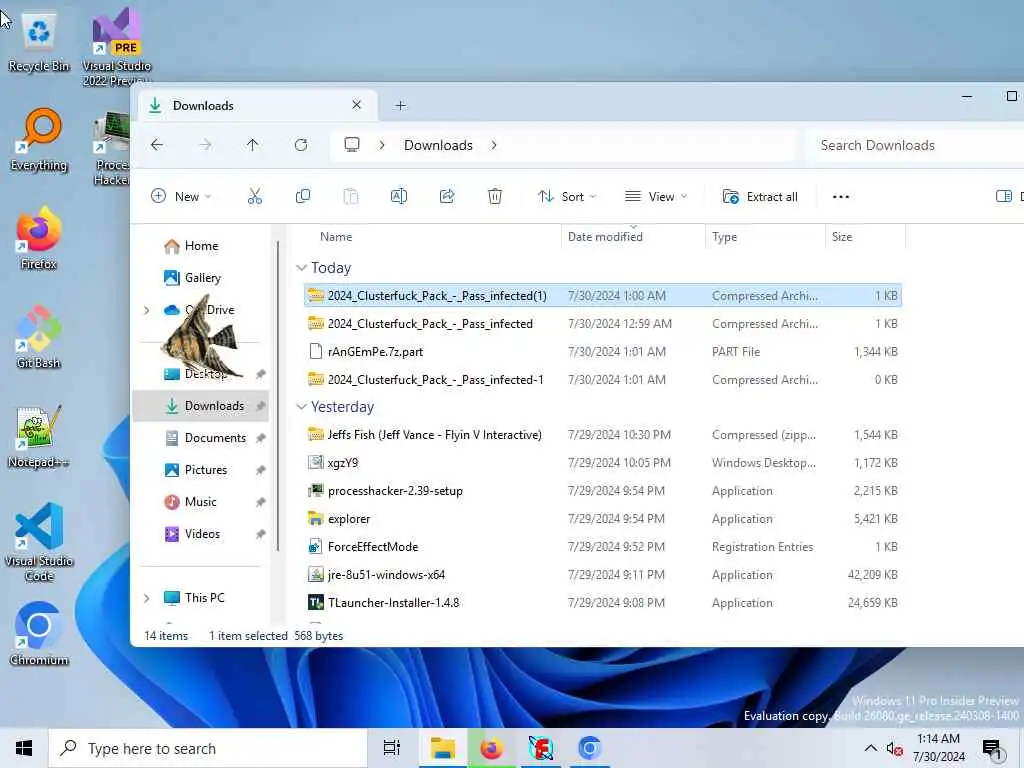This screenshot has width=1024, height=768.
Task: Open the See more ellipsis menu
Action: [840, 197]
